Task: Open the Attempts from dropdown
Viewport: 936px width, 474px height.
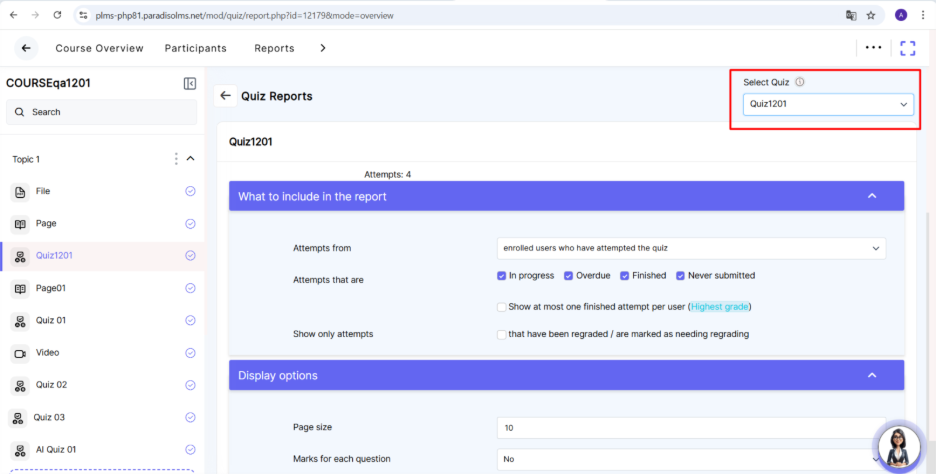Action: (x=691, y=248)
